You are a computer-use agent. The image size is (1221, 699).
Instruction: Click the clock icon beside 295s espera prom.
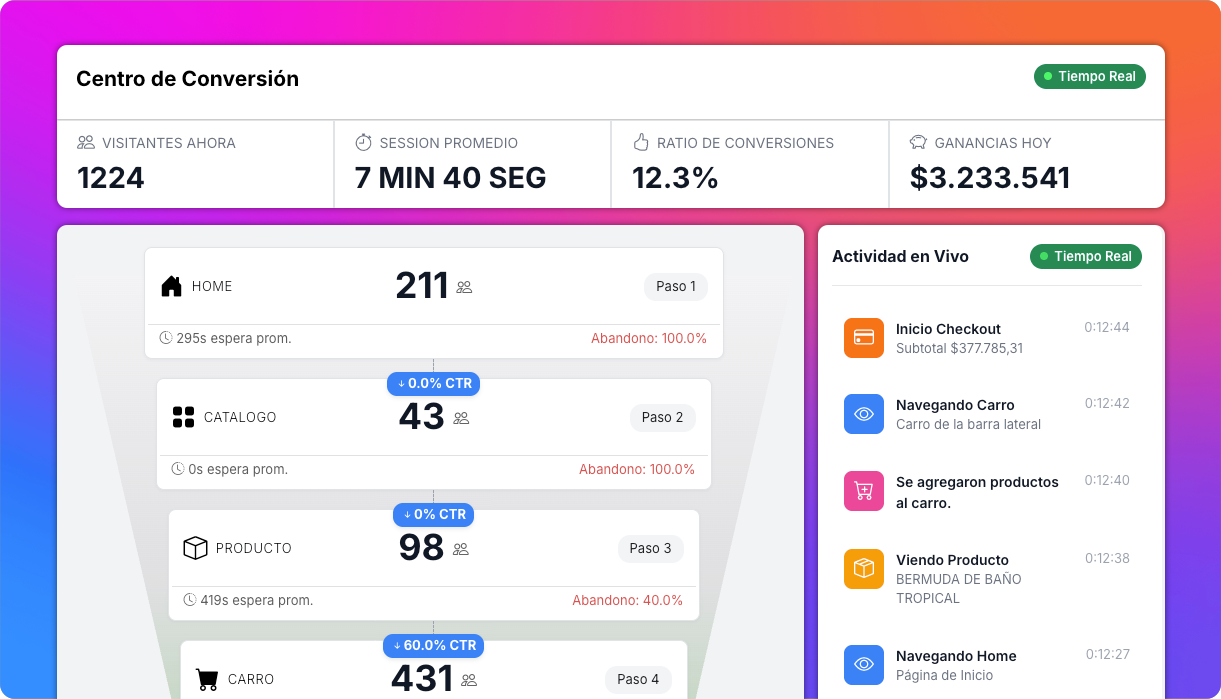pos(166,338)
